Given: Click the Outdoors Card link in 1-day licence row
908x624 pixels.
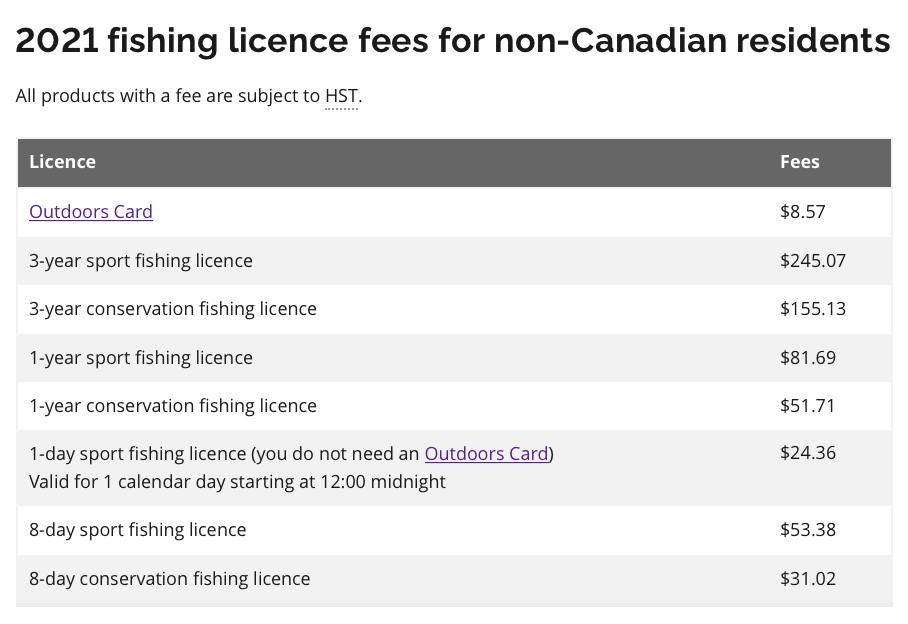Looking at the screenshot, I should [487, 454].
